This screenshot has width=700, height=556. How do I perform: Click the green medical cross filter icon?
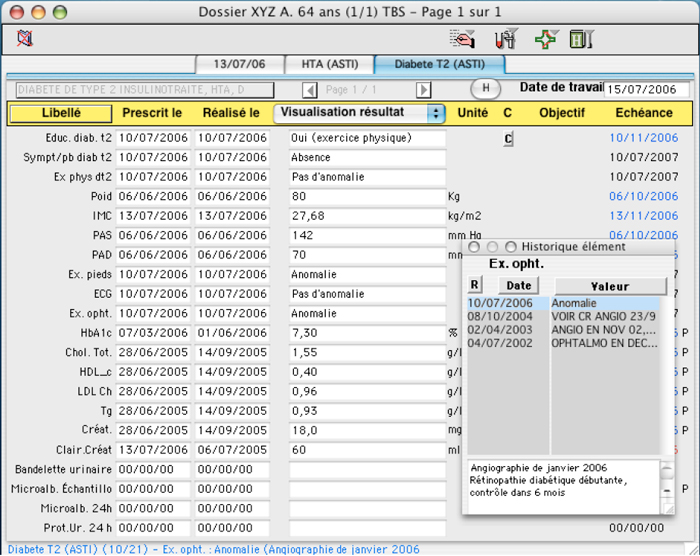pyautogui.click(x=546, y=38)
